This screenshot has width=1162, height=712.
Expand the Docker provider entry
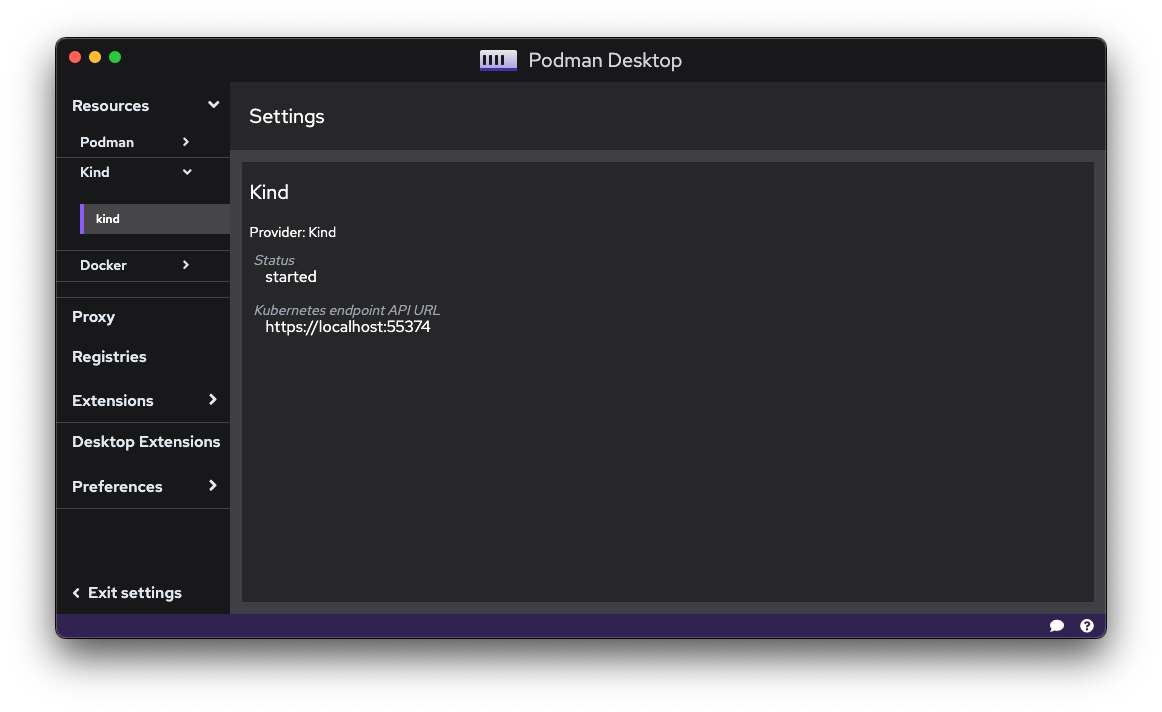coord(184,265)
